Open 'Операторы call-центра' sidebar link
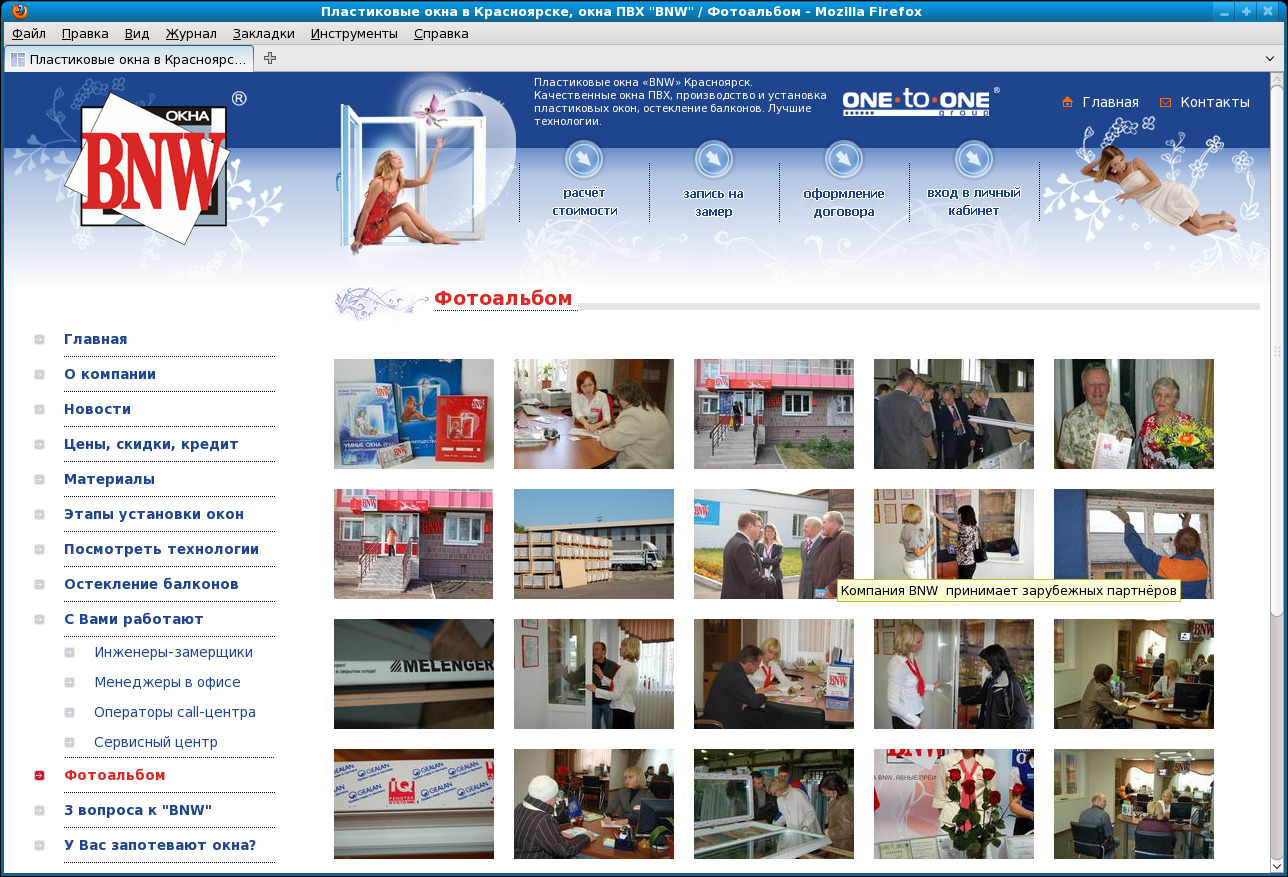Viewport: 1288px width, 877px height. [175, 712]
